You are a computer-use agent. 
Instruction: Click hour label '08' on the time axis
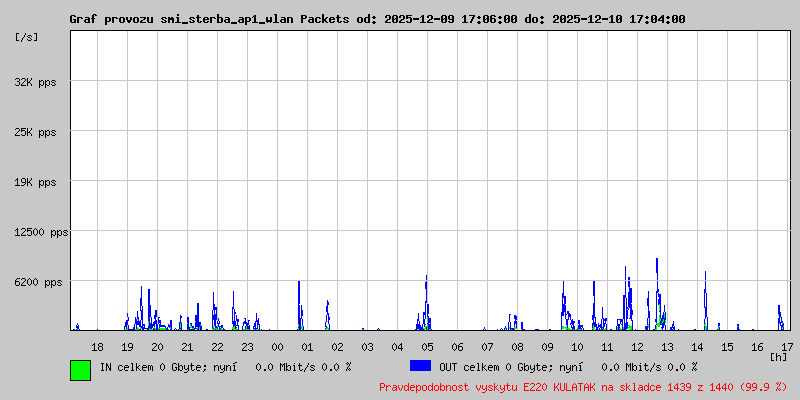pos(517,347)
